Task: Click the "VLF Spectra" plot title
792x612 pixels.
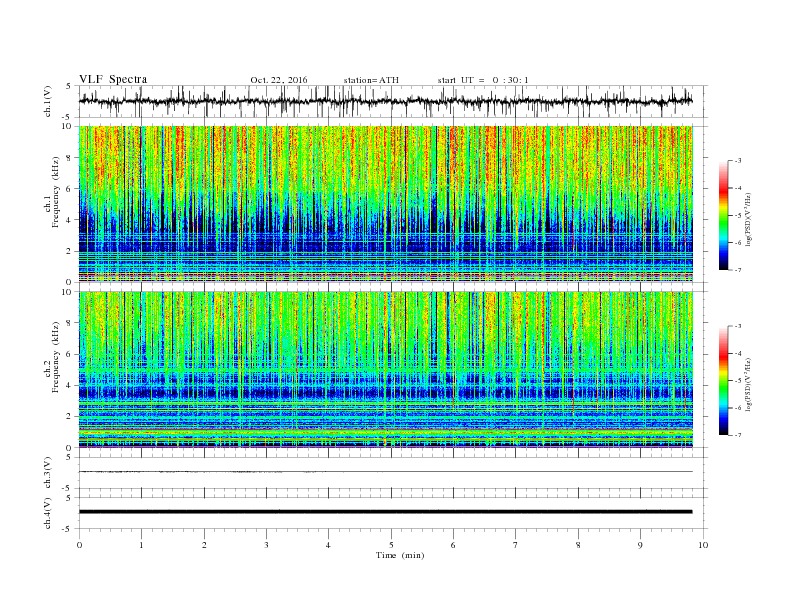Action: pyautogui.click(x=113, y=79)
